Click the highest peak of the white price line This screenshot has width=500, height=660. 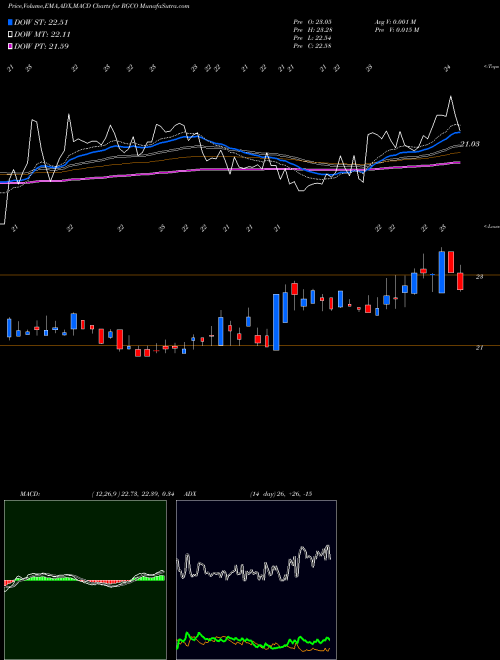(x=451, y=97)
